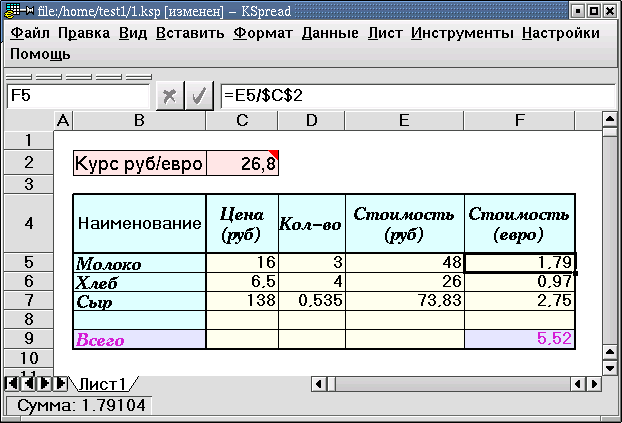The height and width of the screenshot is (423, 622).
Task: Select row 2 header
Action: [29, 162]
